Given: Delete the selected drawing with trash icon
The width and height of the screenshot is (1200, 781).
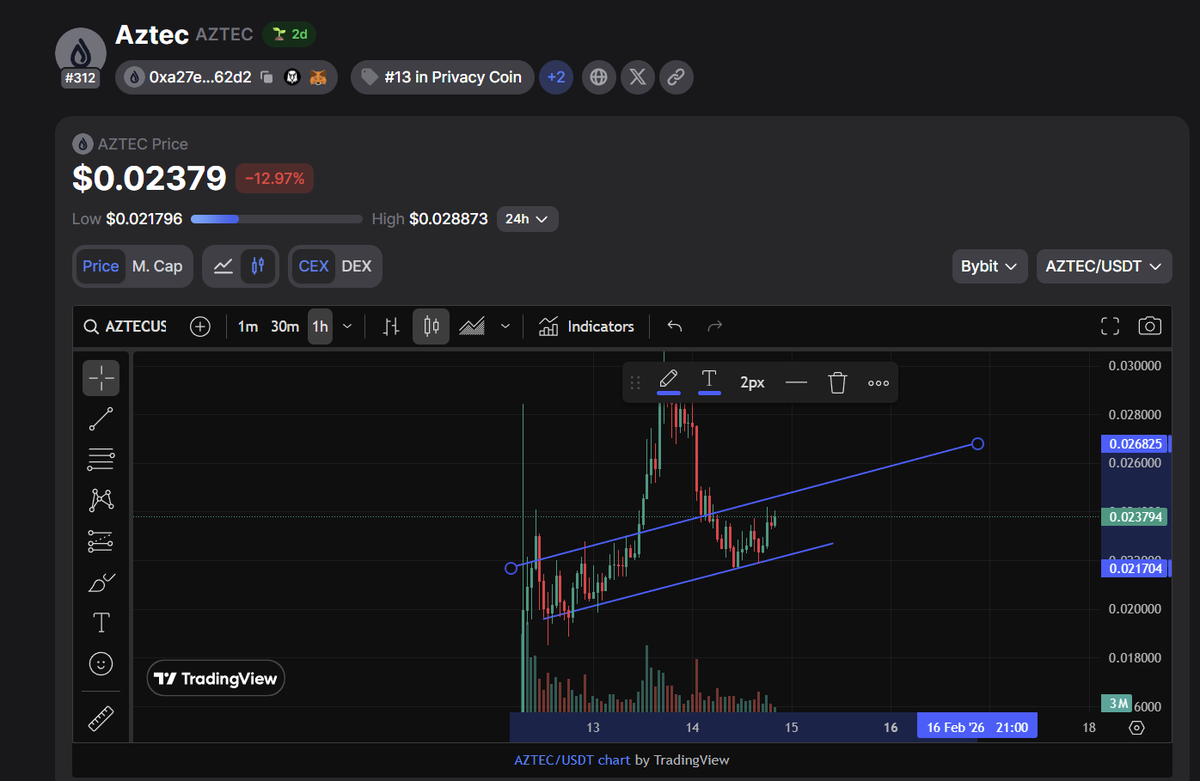Looking at the screenshot, I should (x=838, y=382).
